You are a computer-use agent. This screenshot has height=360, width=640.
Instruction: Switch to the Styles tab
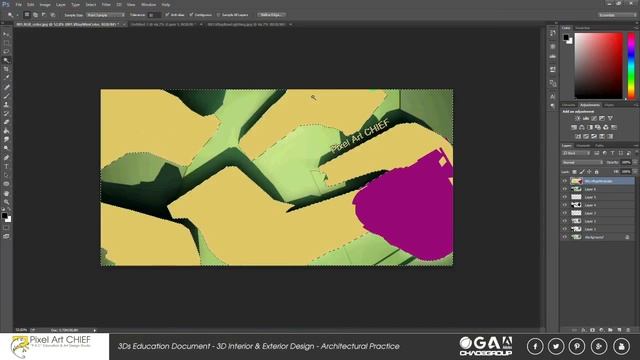[x=609, y=105]
